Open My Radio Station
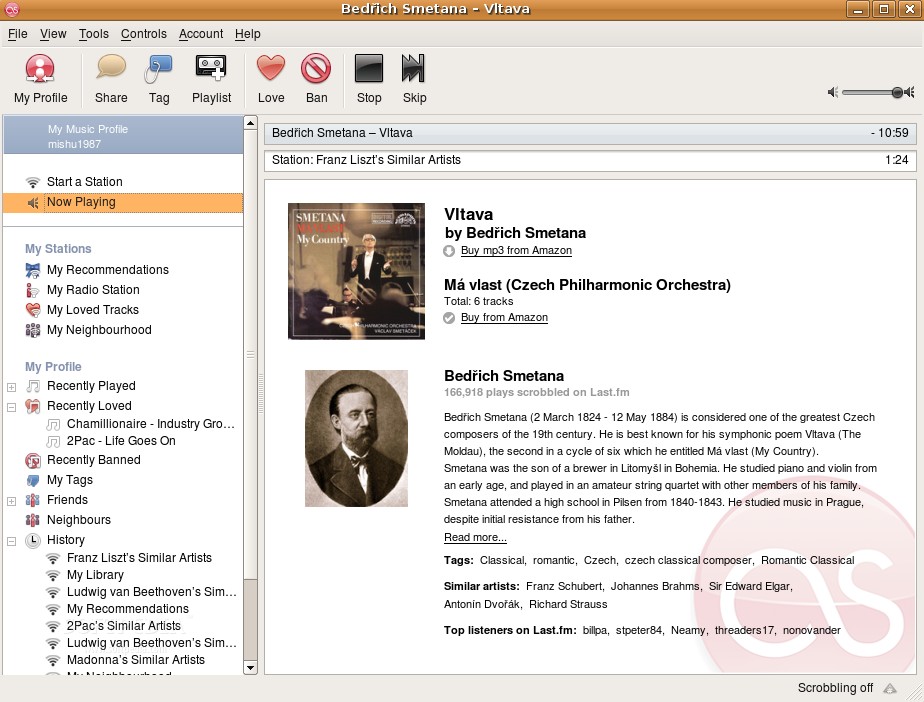The width and height of the screenshot is (924, 702). pos(93,289)
